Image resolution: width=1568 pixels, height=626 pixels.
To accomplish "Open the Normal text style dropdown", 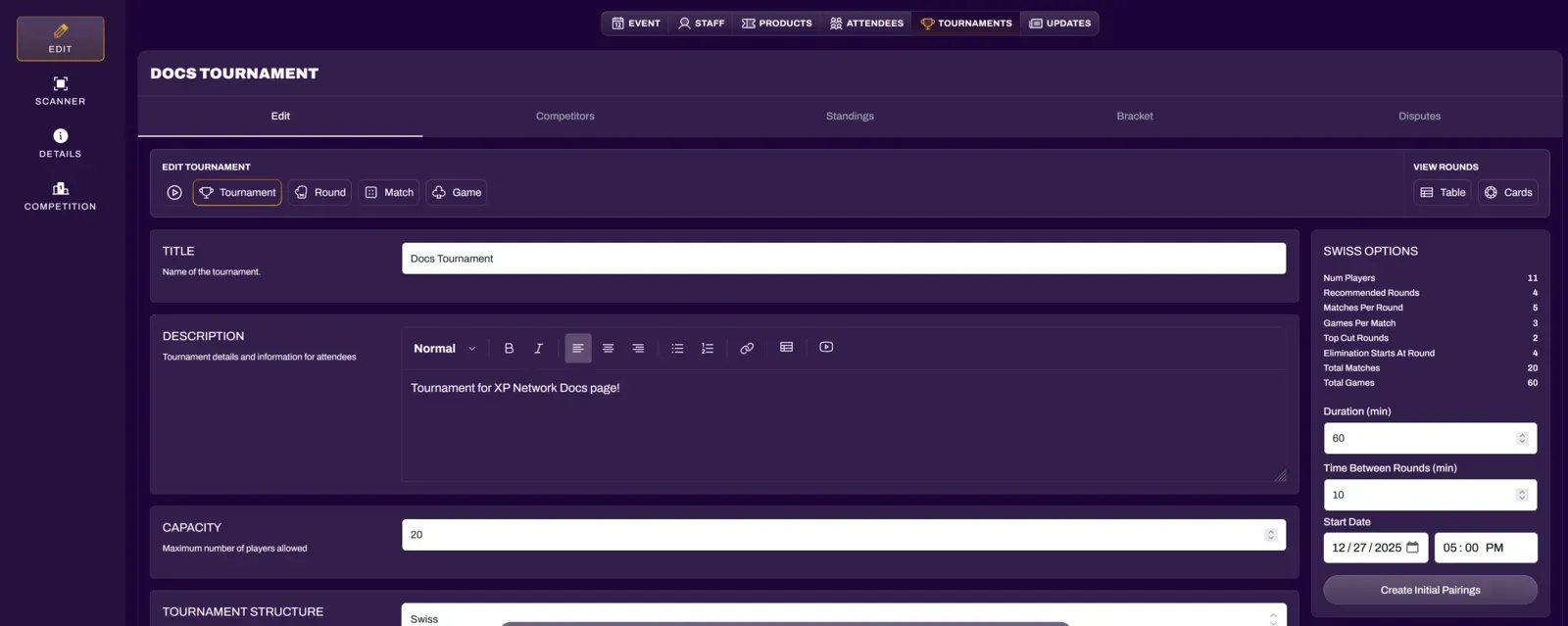I will (444, 349).
